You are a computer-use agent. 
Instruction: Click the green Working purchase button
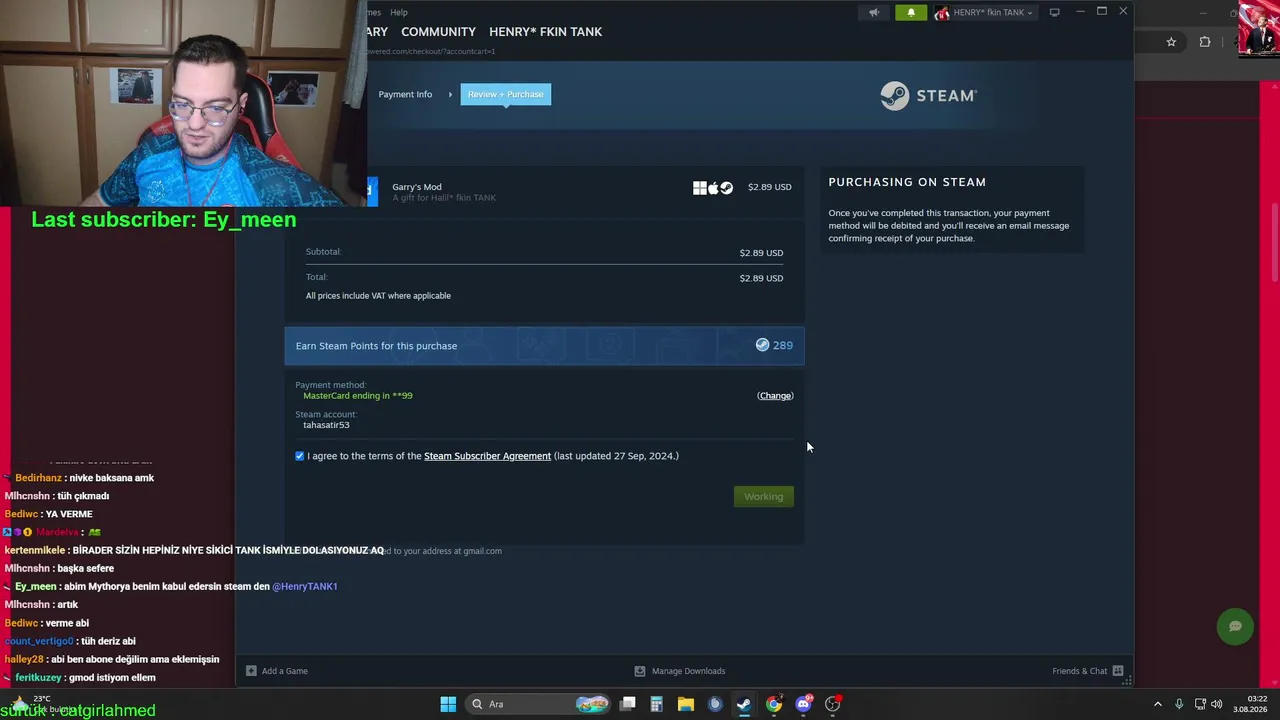click(764, 496)
